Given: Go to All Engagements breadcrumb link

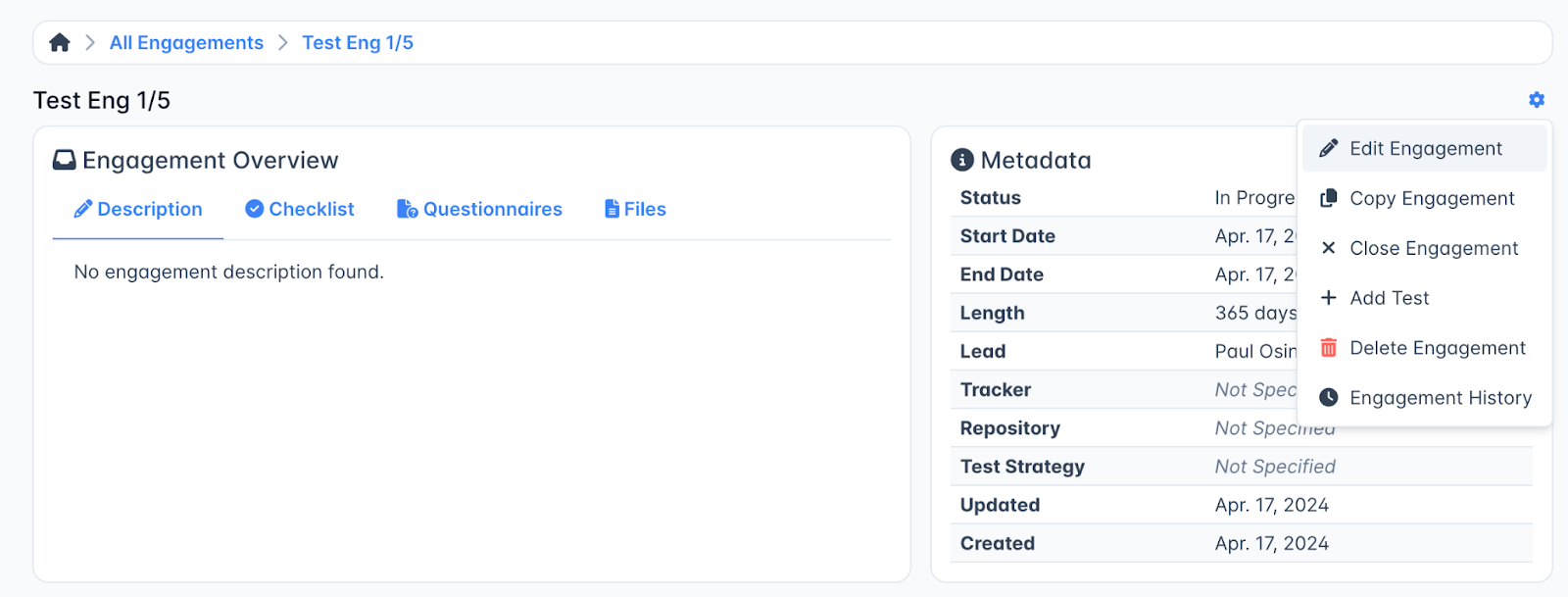Looking at the screenshot, I should 186,42.
